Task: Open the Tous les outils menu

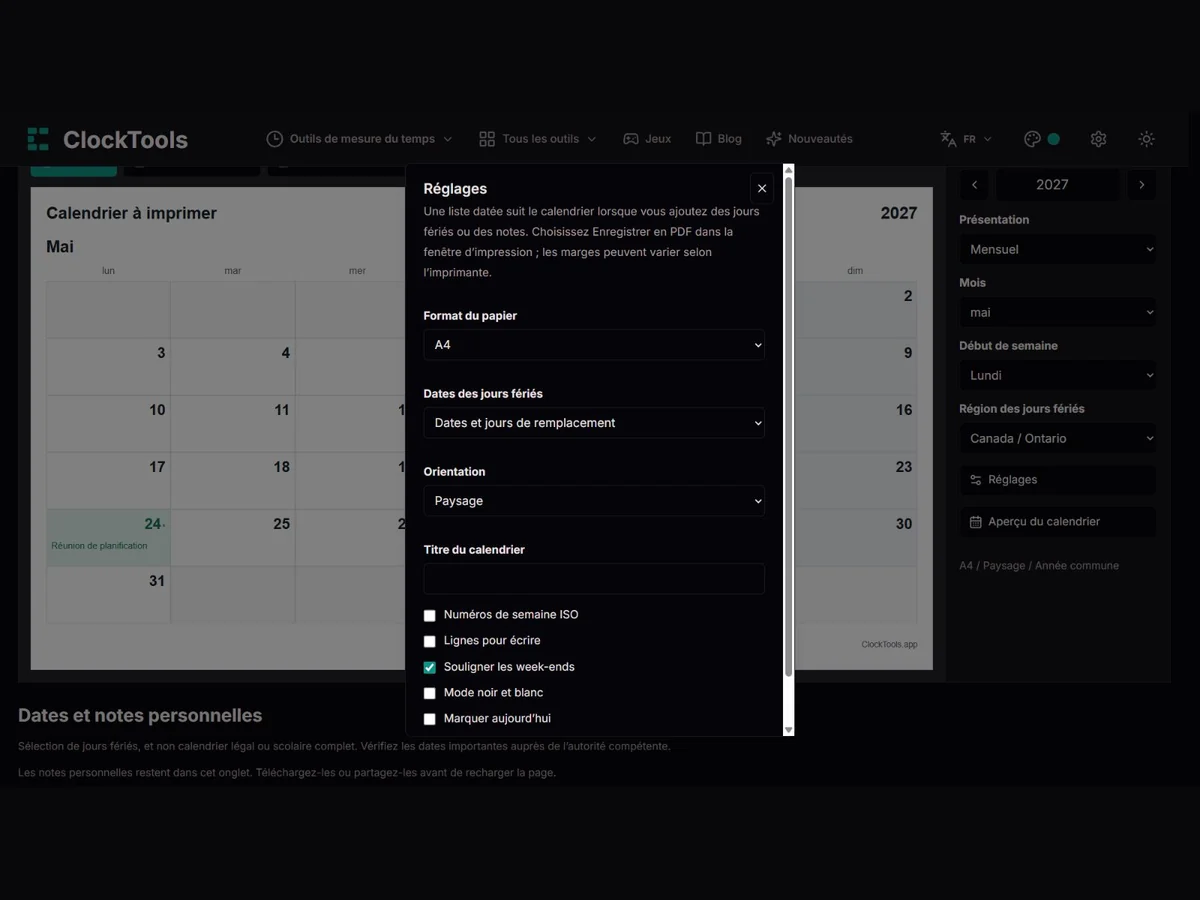Action: click(538, 139)
